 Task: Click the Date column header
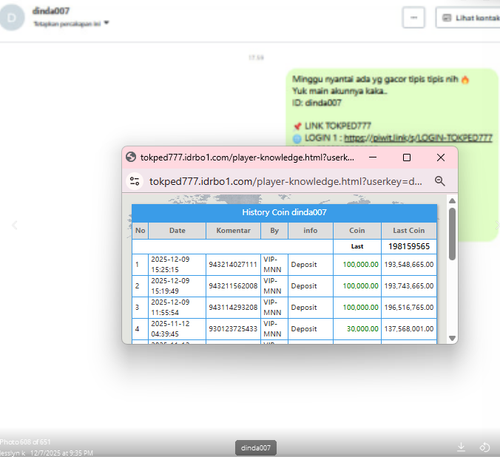click(177, 231)
